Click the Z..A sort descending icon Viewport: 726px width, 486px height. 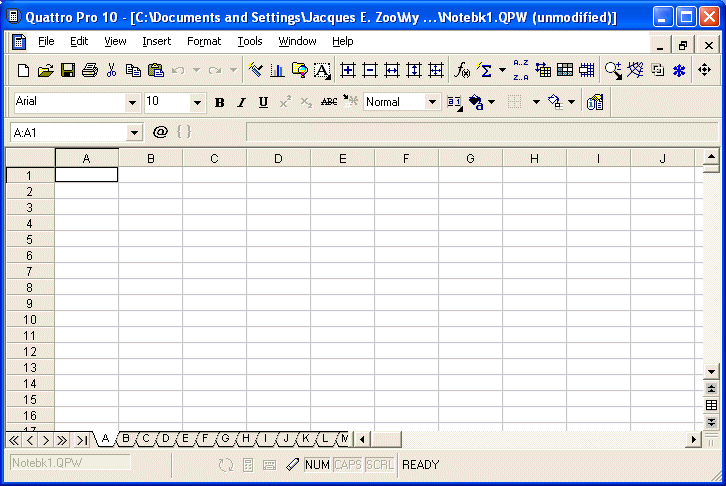[521, 77]
